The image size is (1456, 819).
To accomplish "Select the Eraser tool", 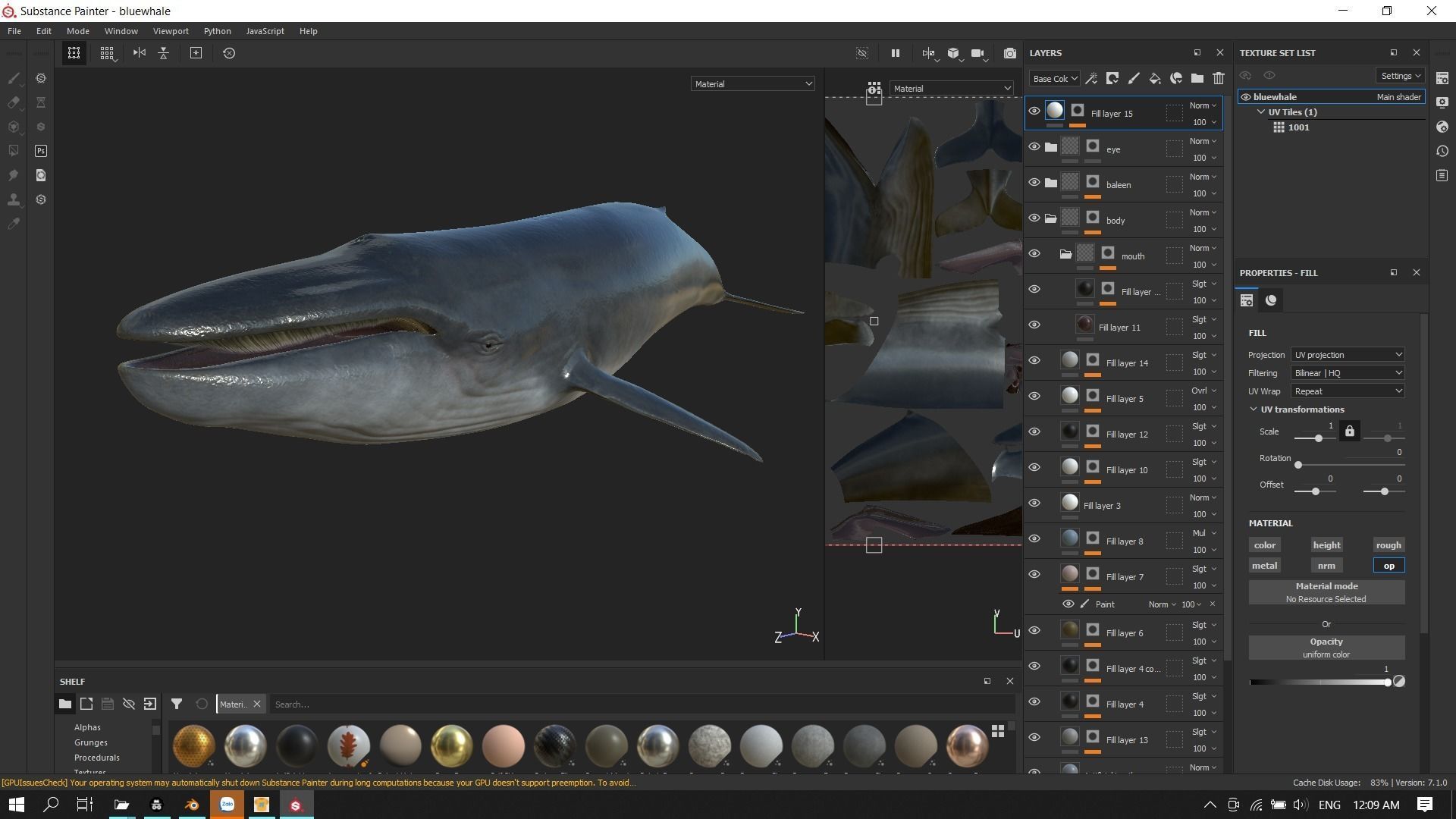I will [x=14, y=102].
